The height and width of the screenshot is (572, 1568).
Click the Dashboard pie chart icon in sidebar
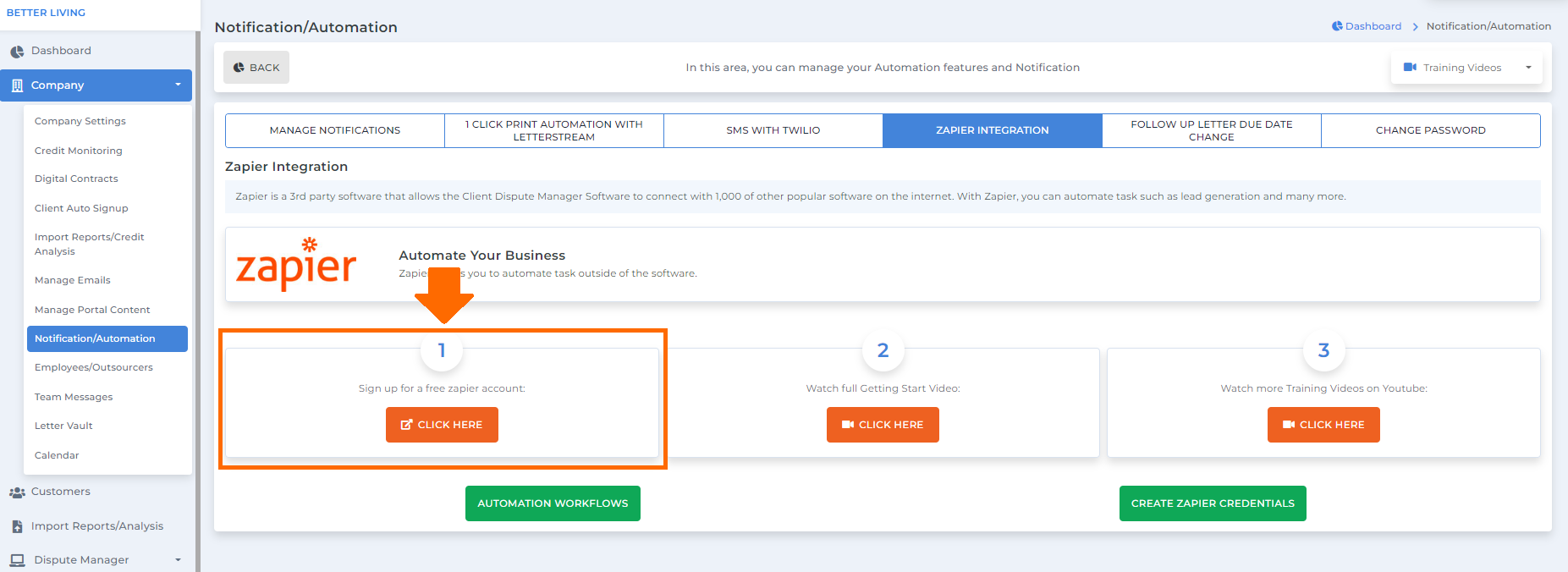click(17, 52)
